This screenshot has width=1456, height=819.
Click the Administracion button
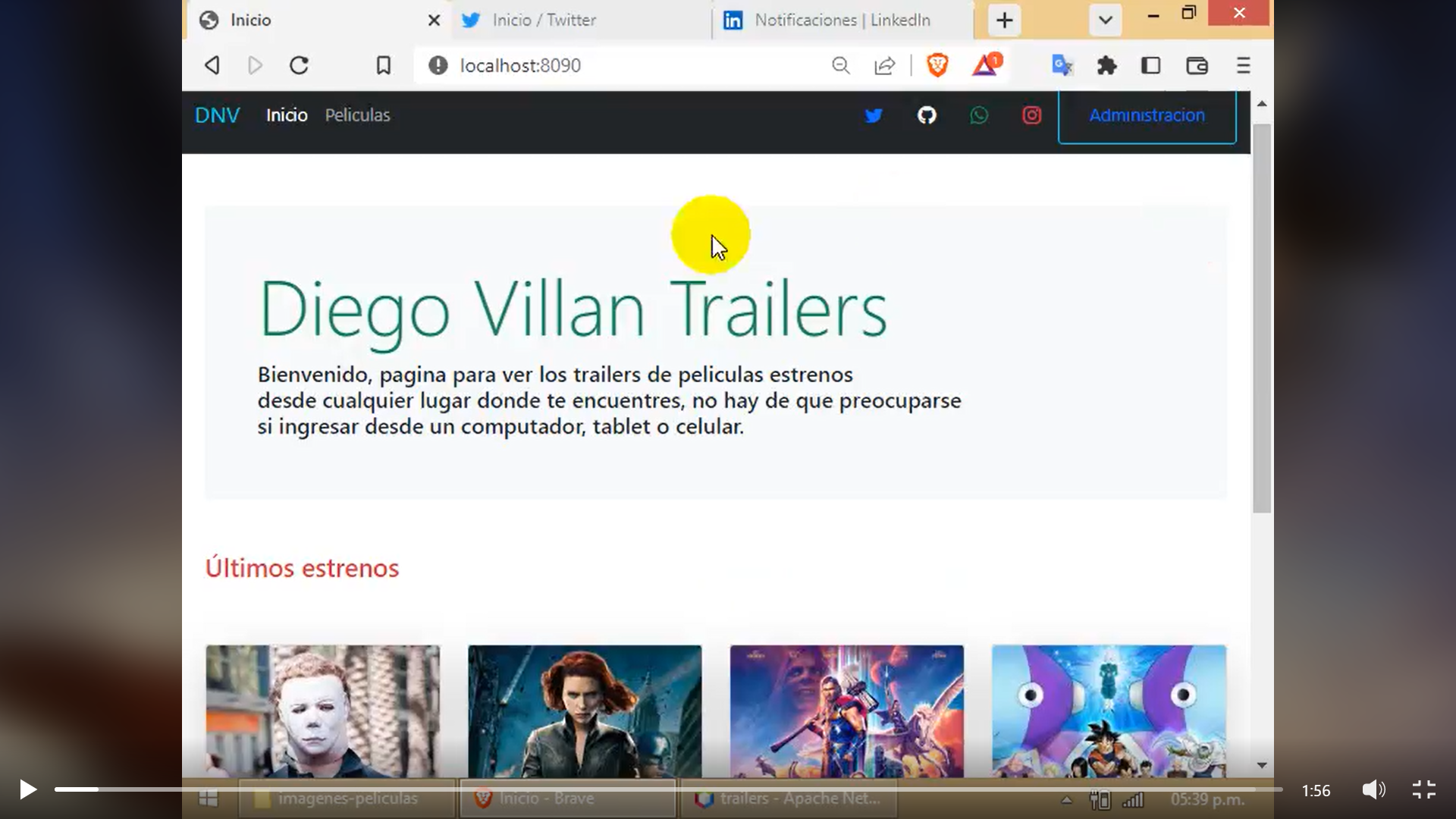click(1147, 115)
